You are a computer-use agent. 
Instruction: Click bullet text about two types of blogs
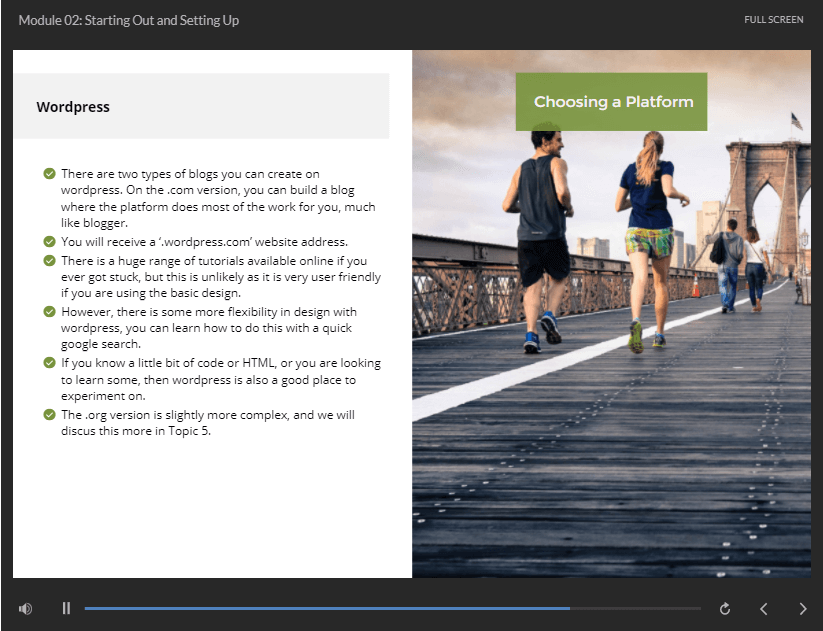[x=218, y=198]
